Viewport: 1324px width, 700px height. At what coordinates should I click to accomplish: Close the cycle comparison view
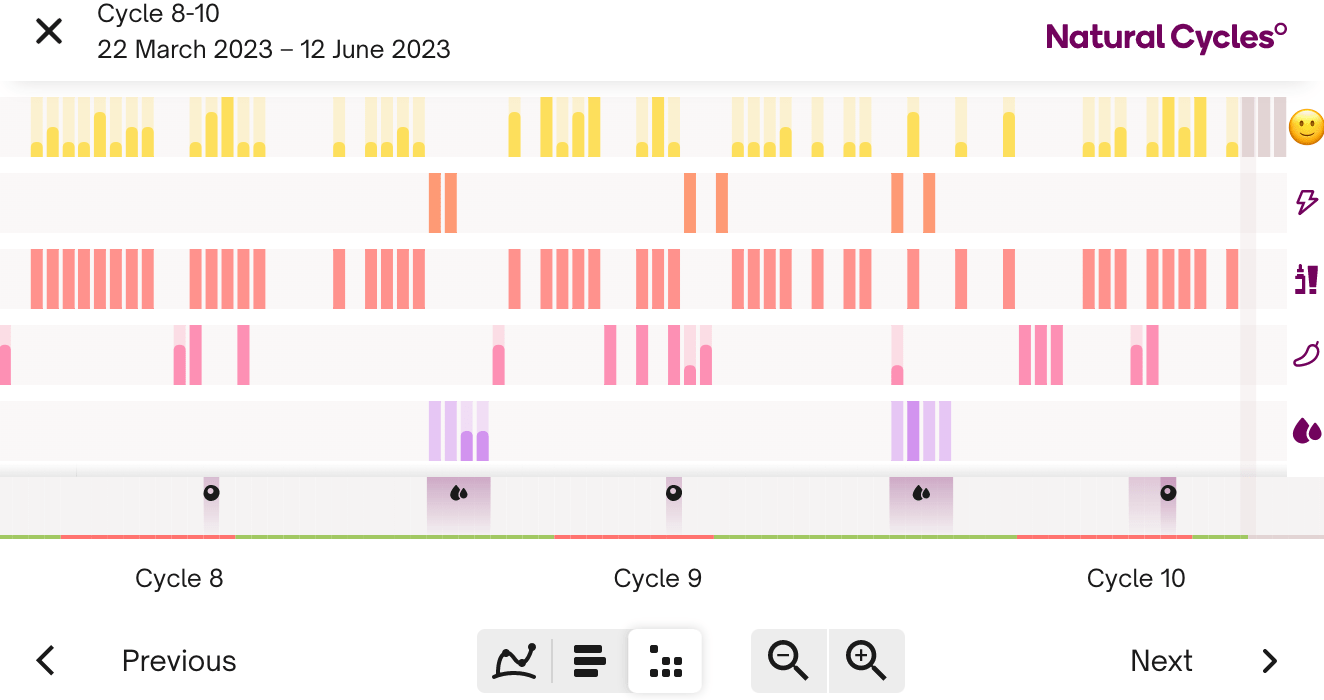(49, 32)
